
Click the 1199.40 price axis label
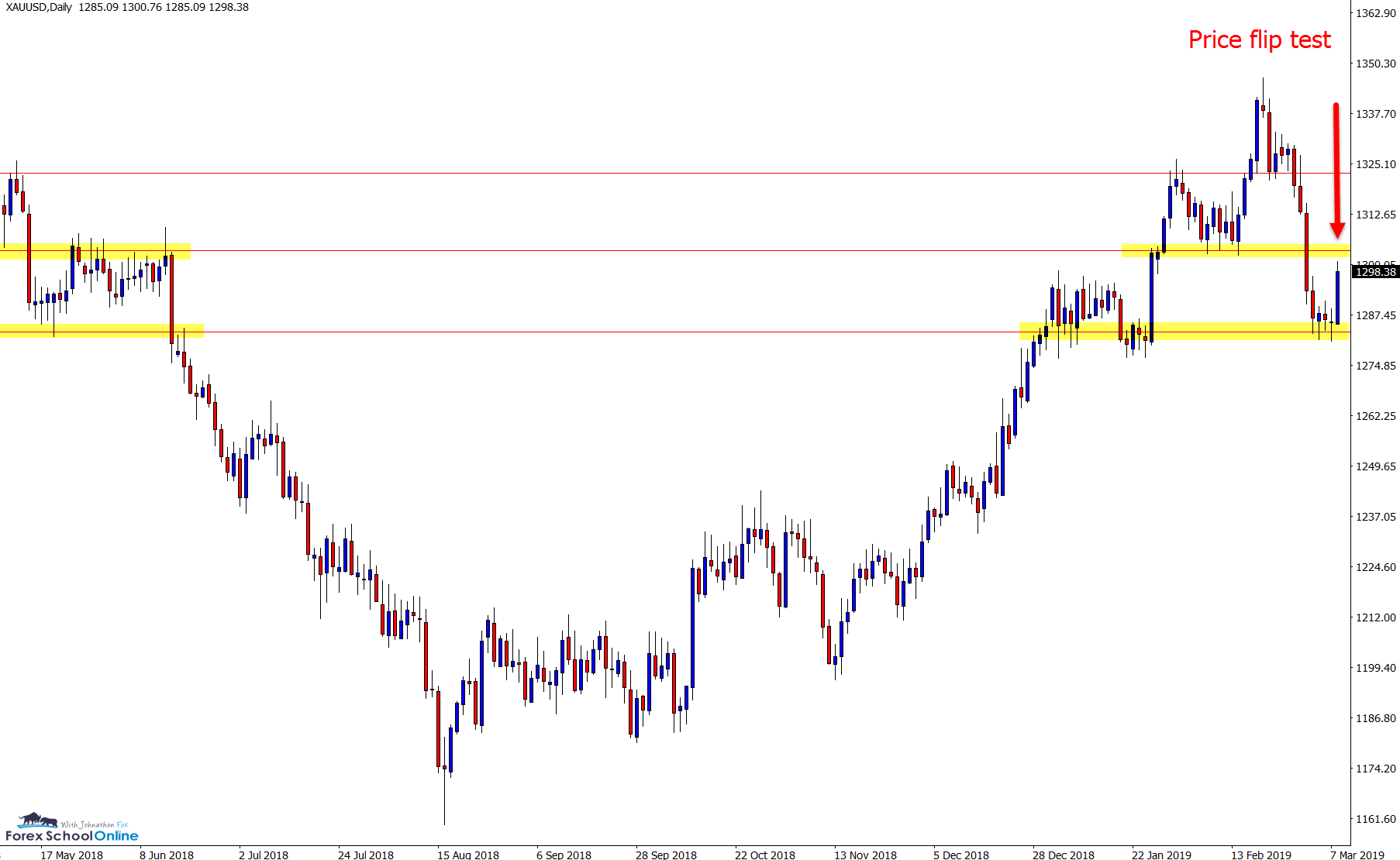point(1375,668)
